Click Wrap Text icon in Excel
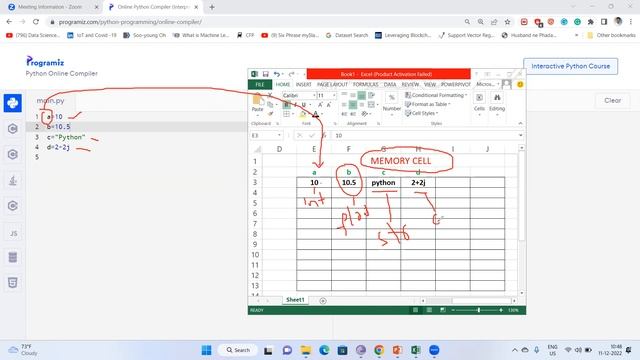This screenshot has height=360, width=640. click(371, 96)
